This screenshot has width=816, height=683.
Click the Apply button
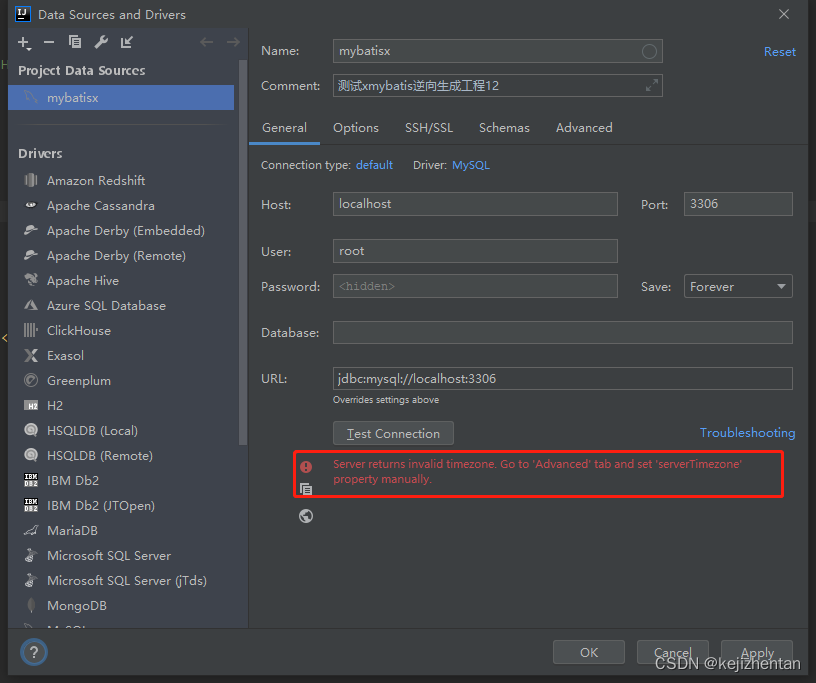click(x=757, y=652)
